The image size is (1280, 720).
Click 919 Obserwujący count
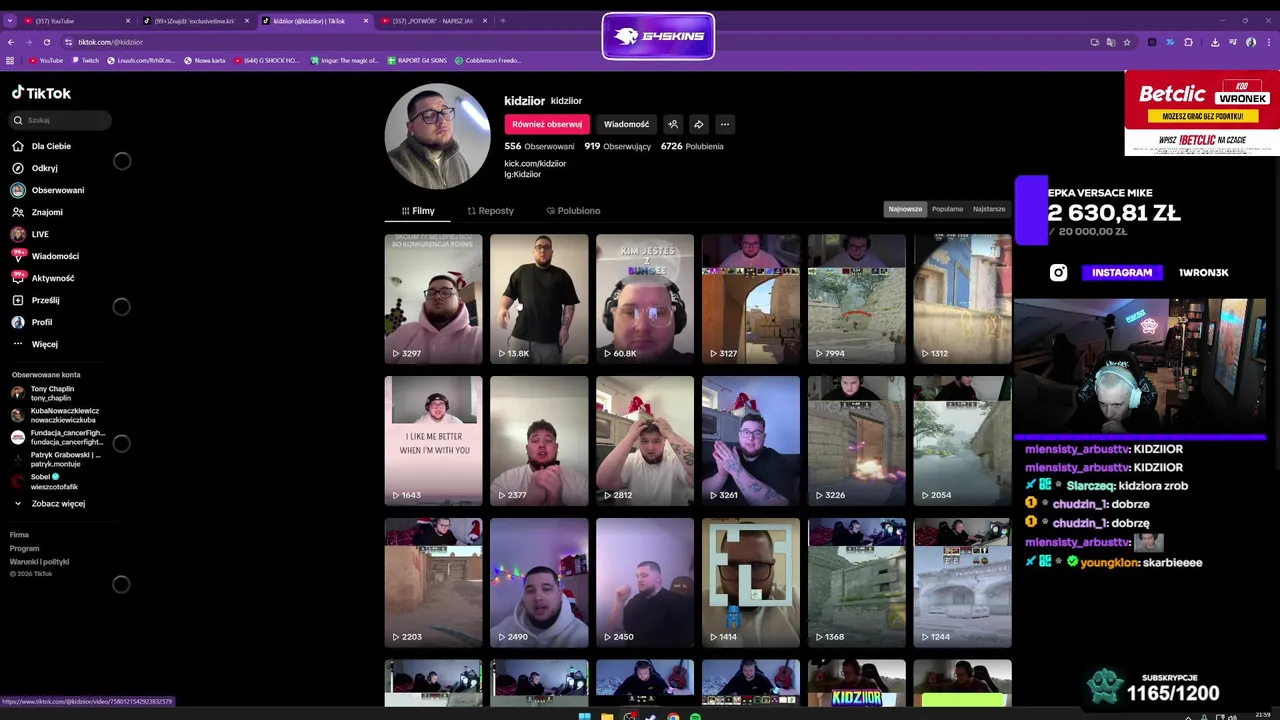point(617,146)
